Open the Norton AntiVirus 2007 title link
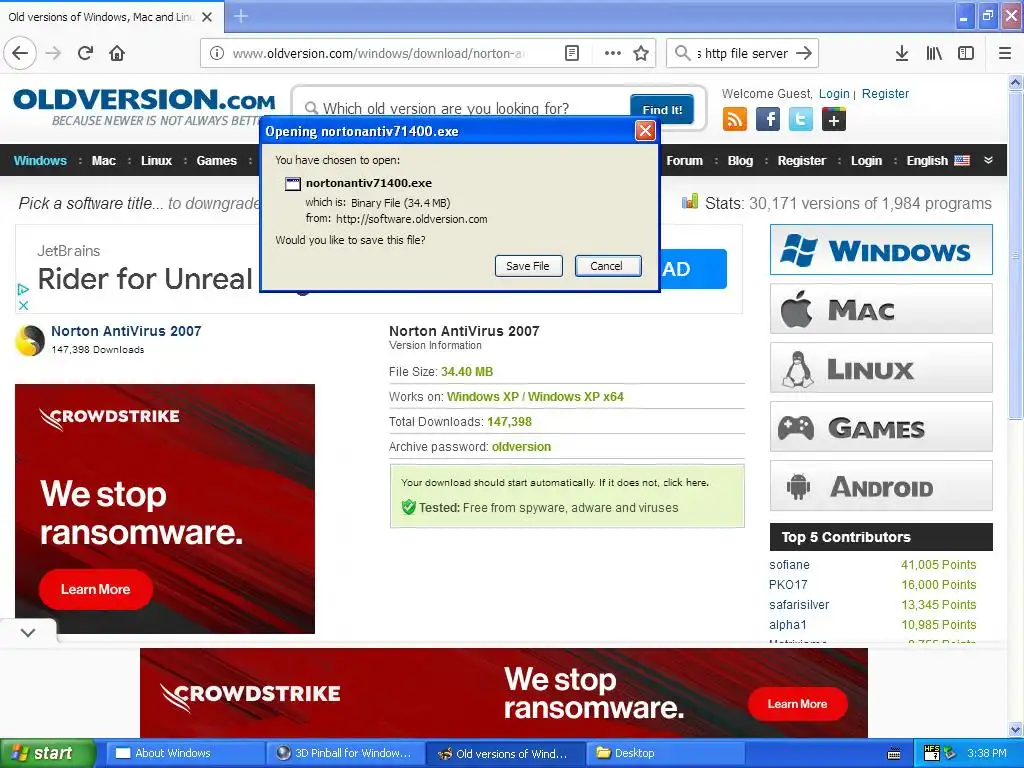The image size is (1024, 768). [126, 331]
